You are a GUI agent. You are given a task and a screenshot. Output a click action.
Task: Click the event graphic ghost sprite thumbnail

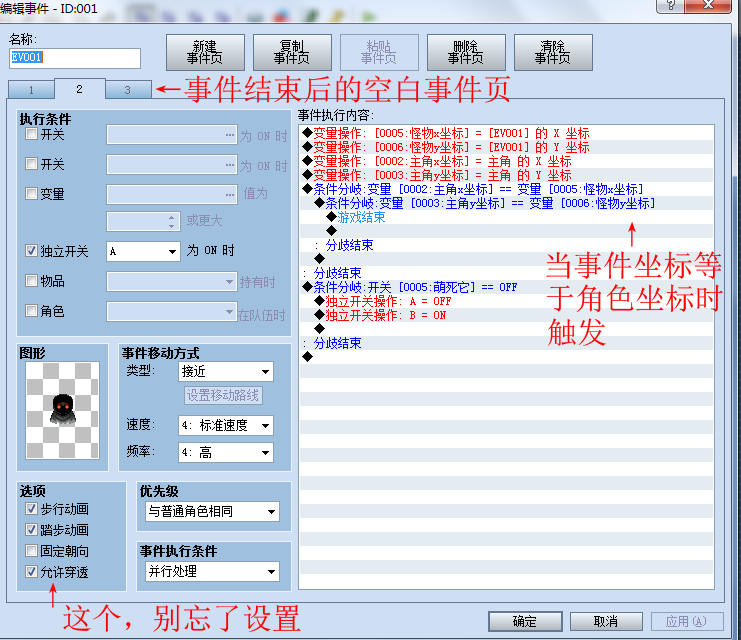point(63,410)
